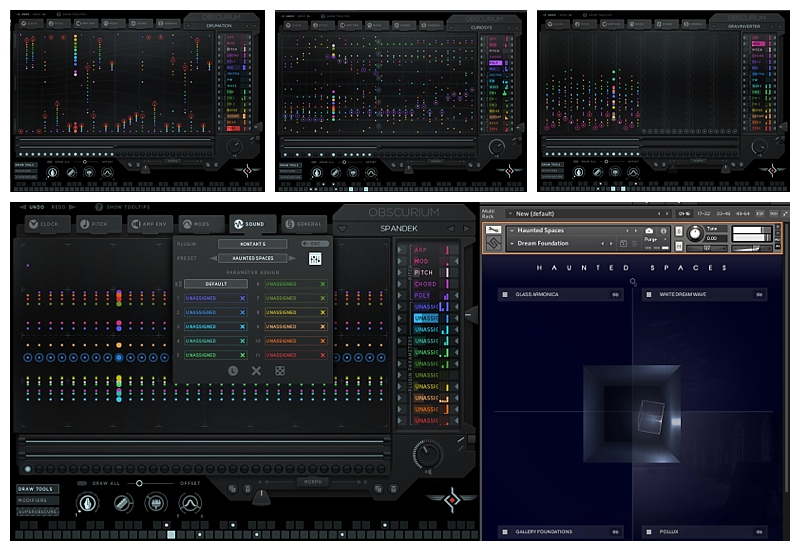Click the OSC toggle in Sound panel
The image size is (800, 551).
tap(314, 244)
